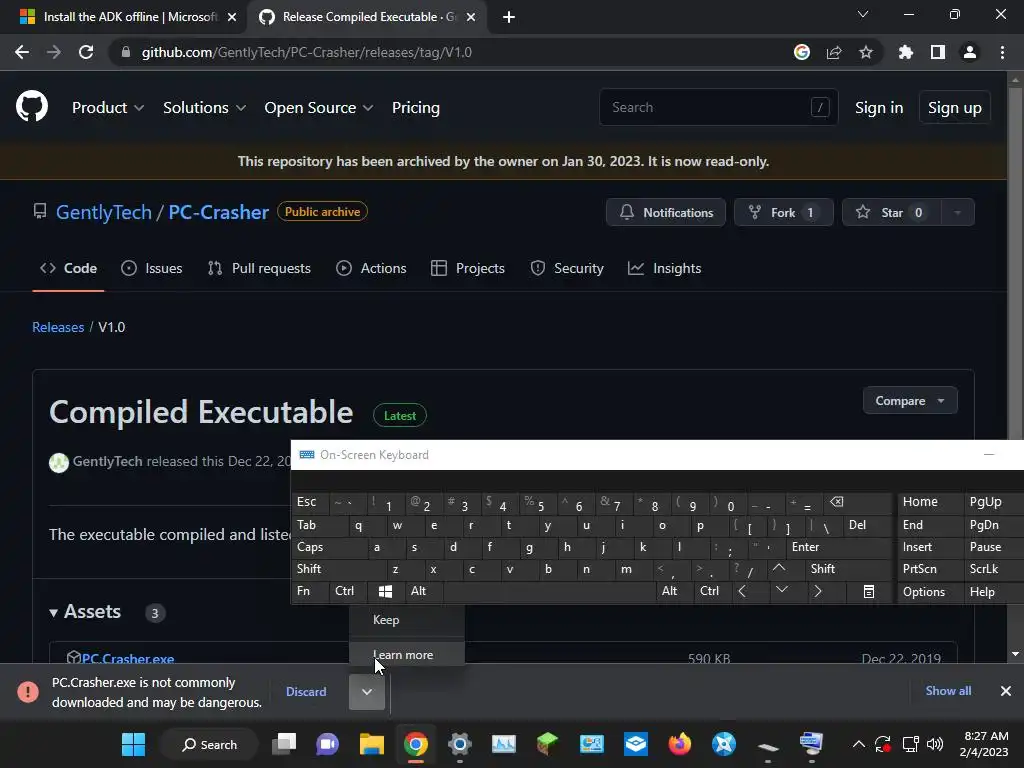This screenshot has height=768, width=1024.
Task: Click the context menu key on On-Screen Keyboard
Action: pos(869,592)
